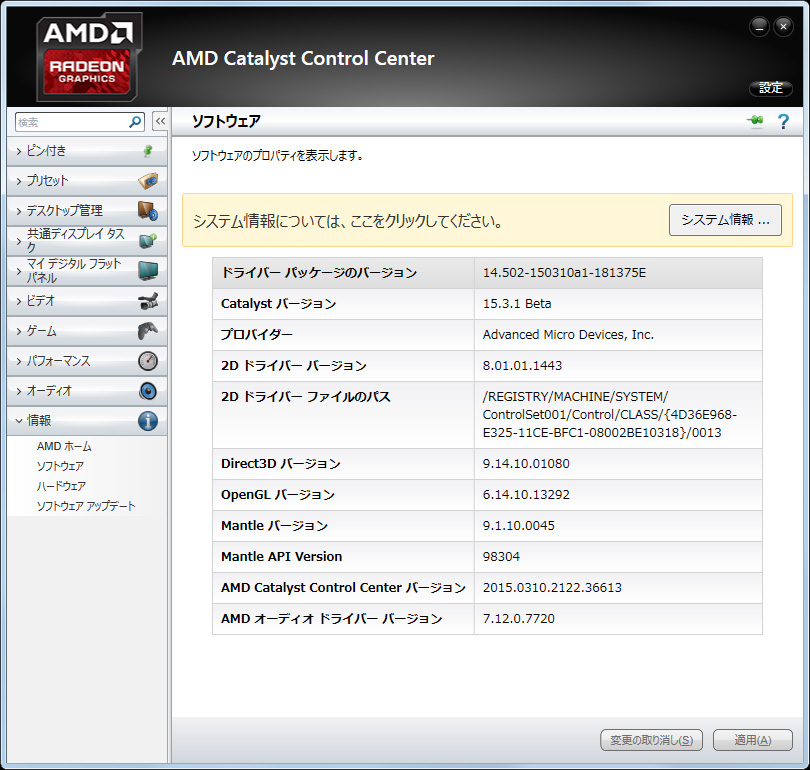This screenshot has width=810, height=770.
Task: Click the パフォーマンス gauge icon
Action: (x=148, y=361)
